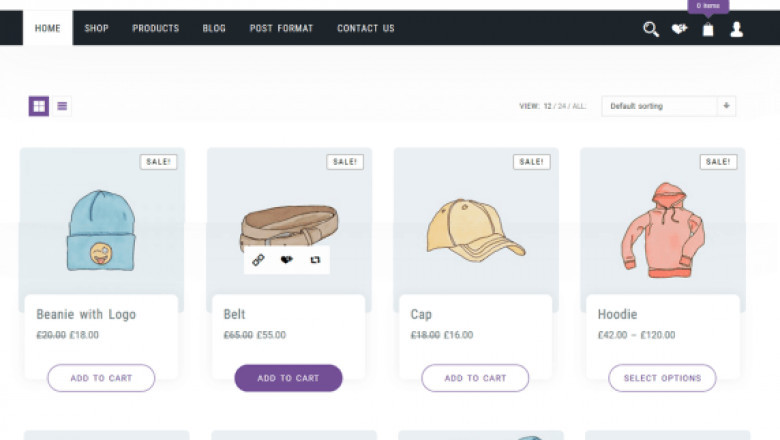
Task: Open the Shop menu item
Action: [x=97, y=28]
